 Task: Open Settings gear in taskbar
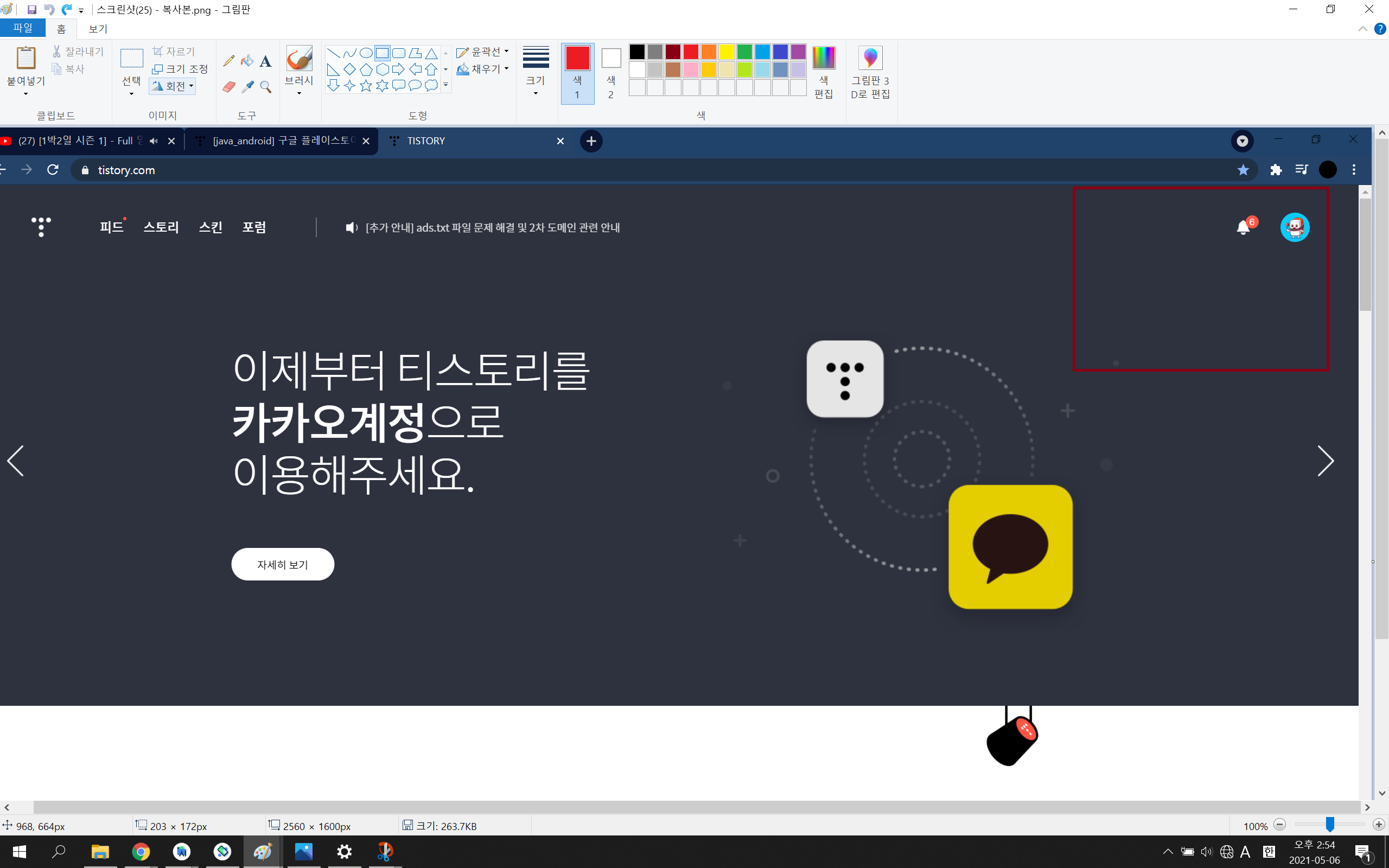point(344,851)
